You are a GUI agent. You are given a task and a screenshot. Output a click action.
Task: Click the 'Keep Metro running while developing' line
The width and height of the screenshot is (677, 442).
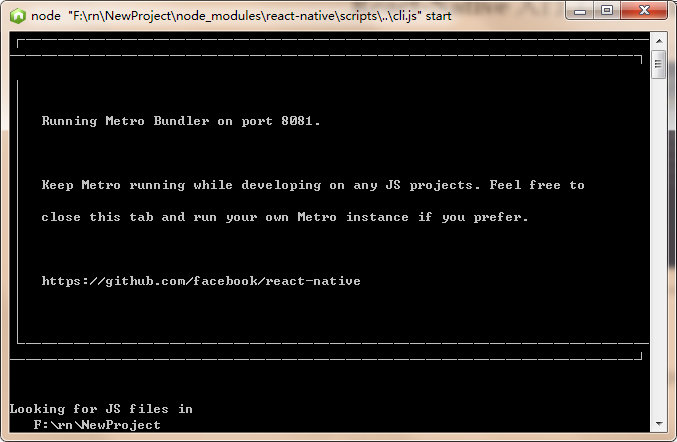[x=313, y=185]
